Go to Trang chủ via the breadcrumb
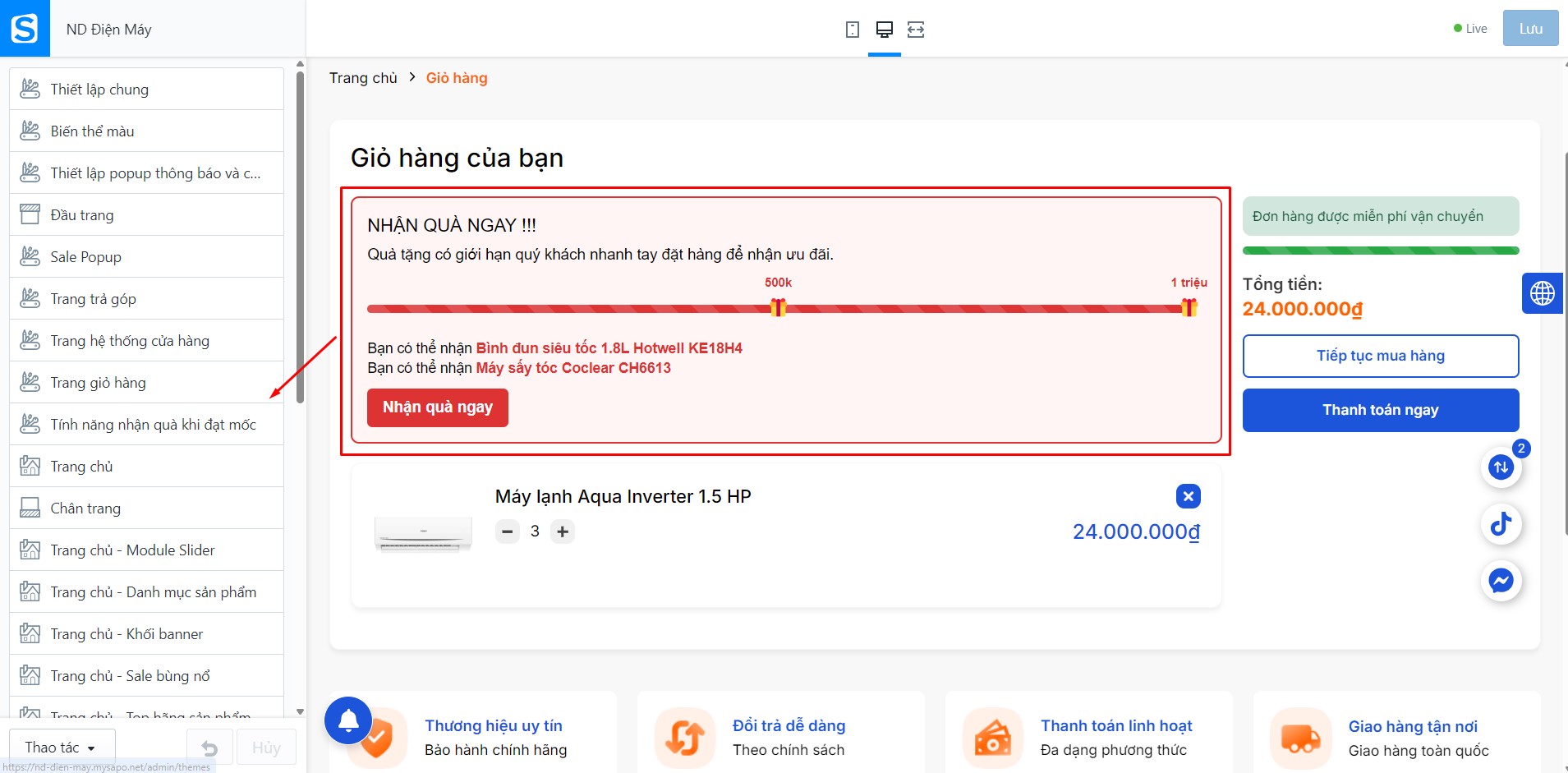1568x773 pixels. 363,78
